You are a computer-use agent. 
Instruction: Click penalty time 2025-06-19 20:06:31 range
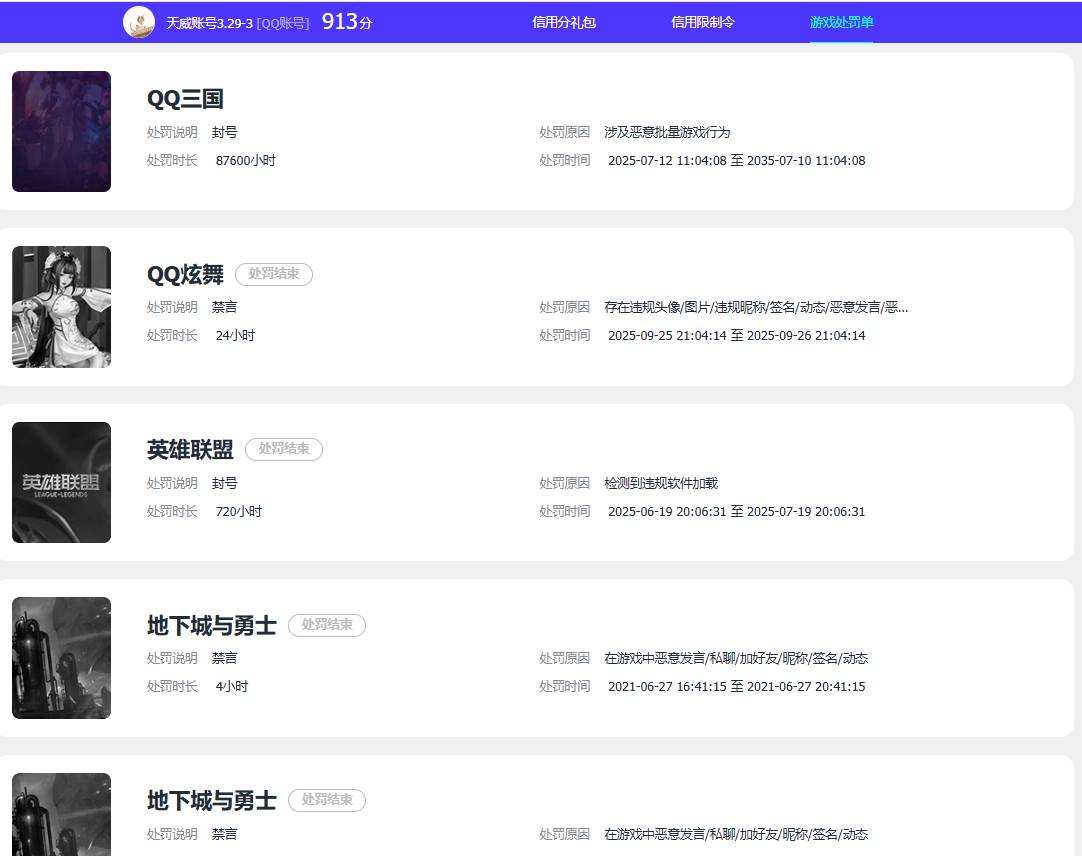coord(736,512)
